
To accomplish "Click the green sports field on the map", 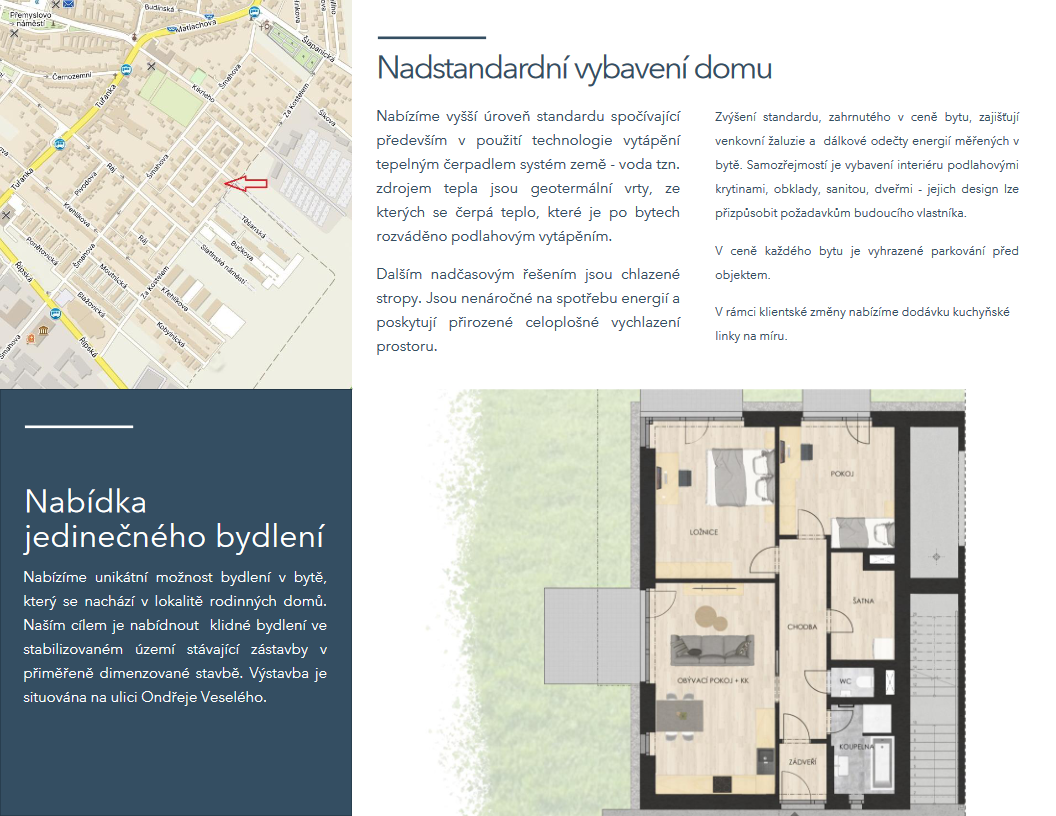I will click(176, 99).
